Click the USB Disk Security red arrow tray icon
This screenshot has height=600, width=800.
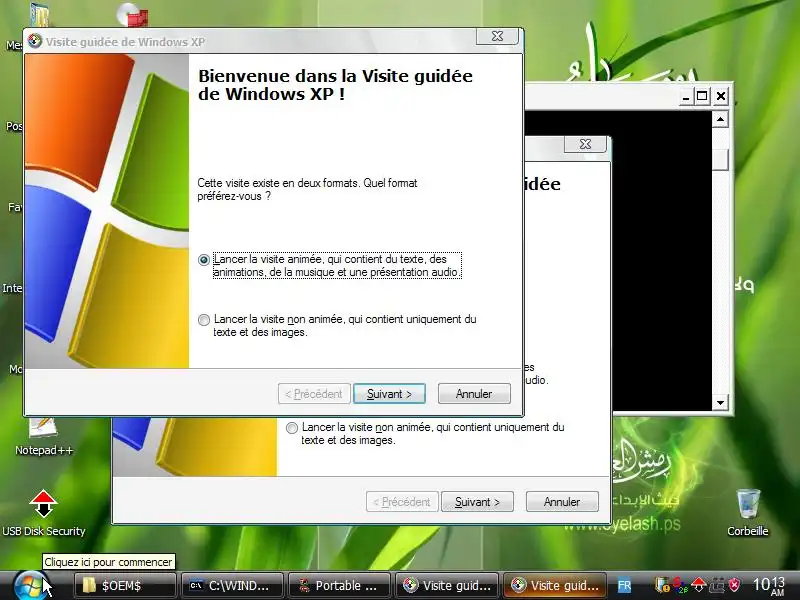click(x=698, y=585)
